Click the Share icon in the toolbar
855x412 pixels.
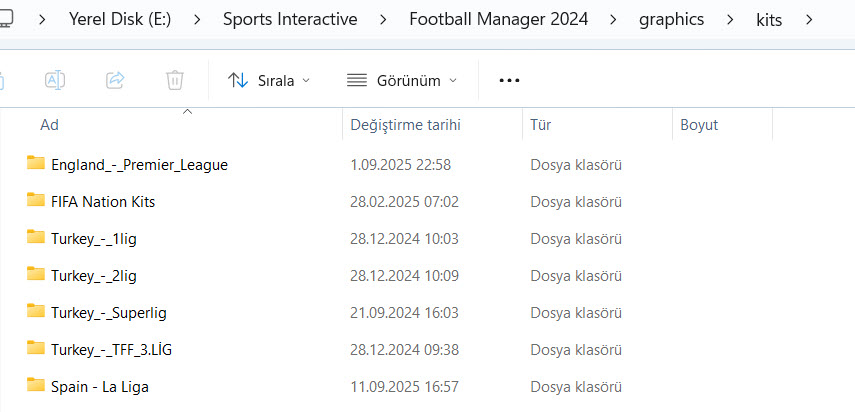point(115,80)
